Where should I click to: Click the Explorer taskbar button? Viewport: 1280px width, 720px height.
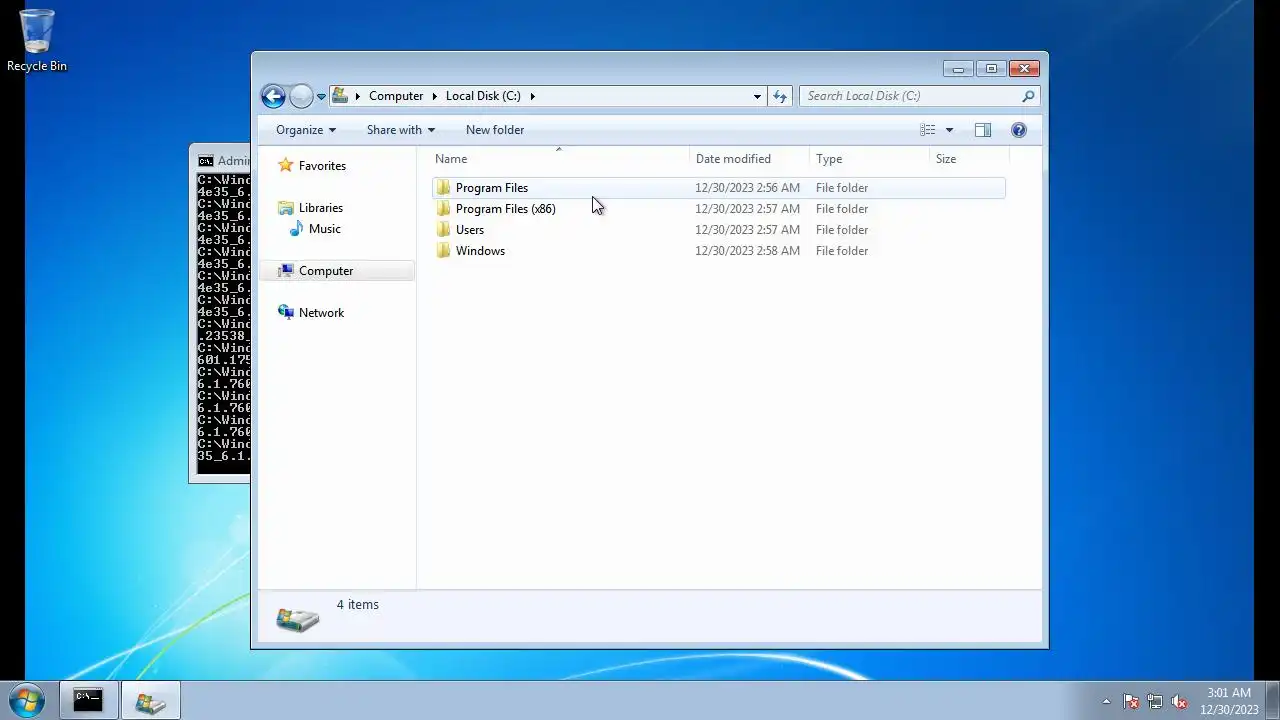pyautogui.click(x=151, y=701)
